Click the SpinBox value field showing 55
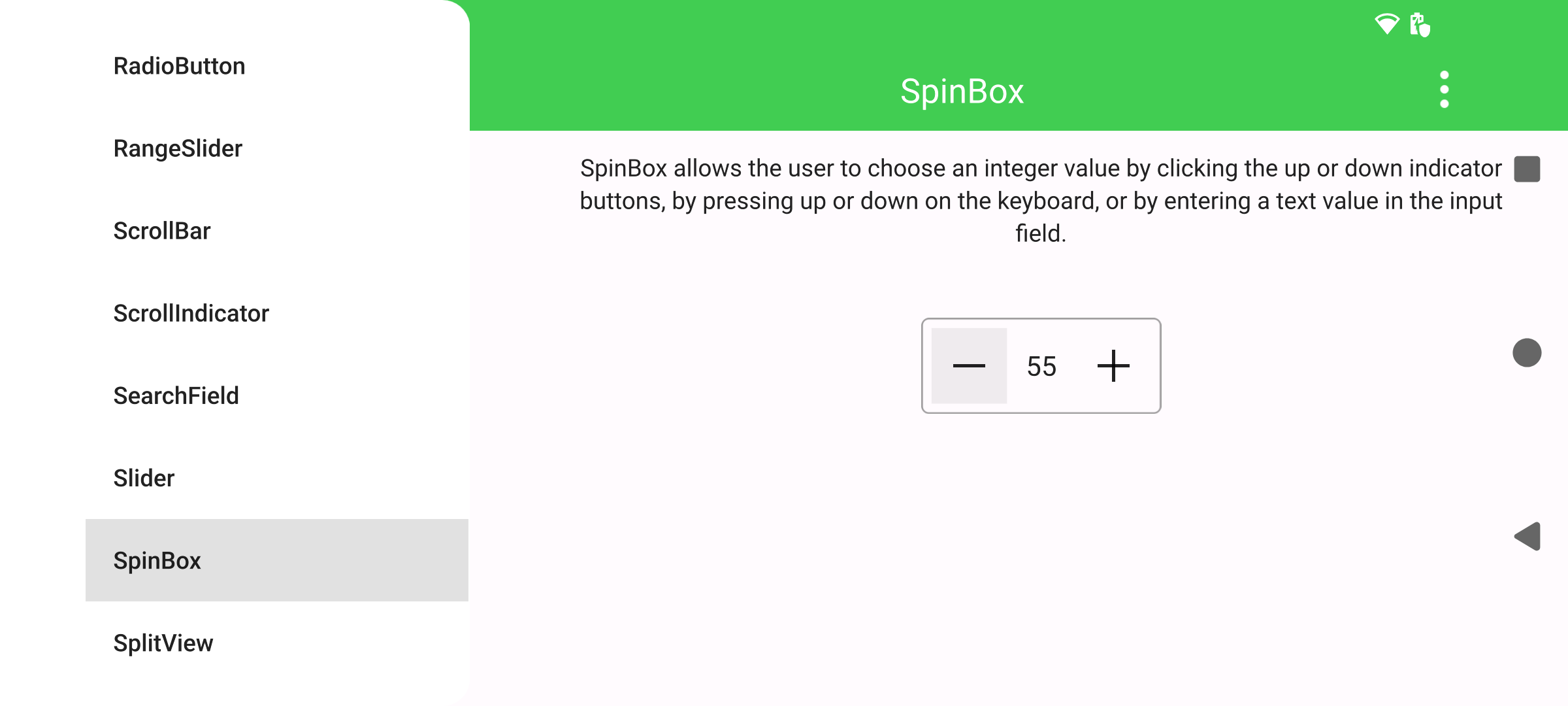The image size is (1568, 706). [x=1041, y=366]
